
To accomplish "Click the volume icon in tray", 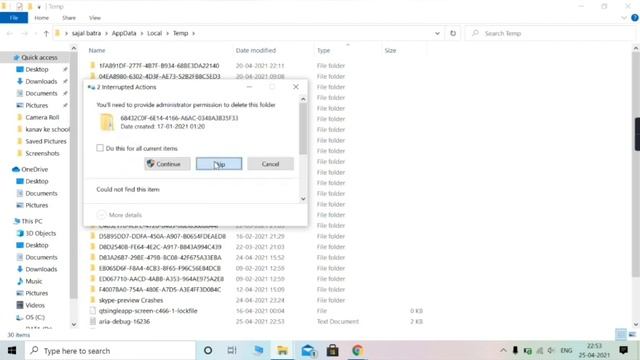I will click(551, 351).
